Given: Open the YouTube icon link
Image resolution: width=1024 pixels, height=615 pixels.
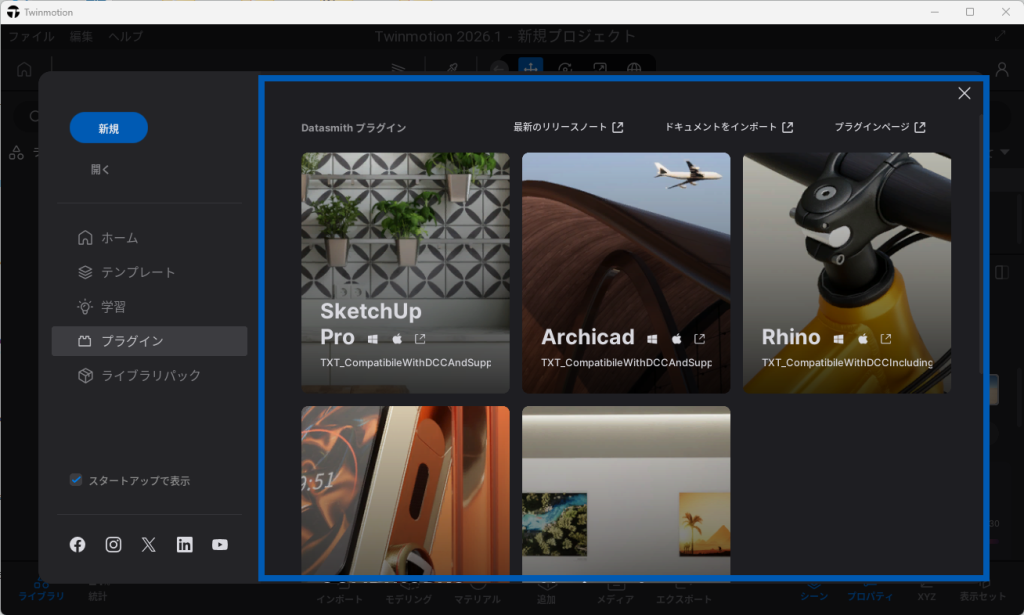Looking at the screenshot, I should coord(220,544).
